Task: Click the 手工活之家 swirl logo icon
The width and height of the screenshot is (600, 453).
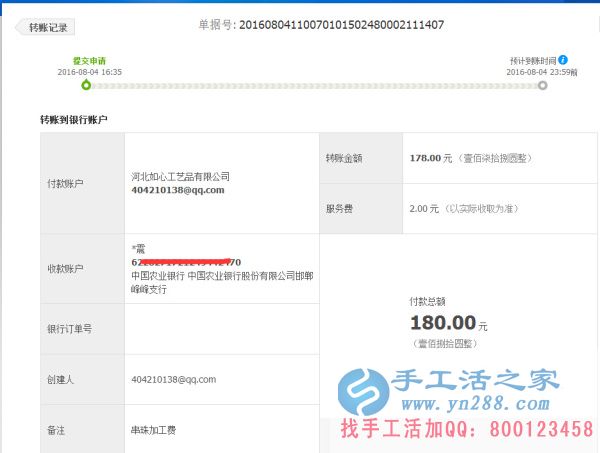Action: coord(364,393)
